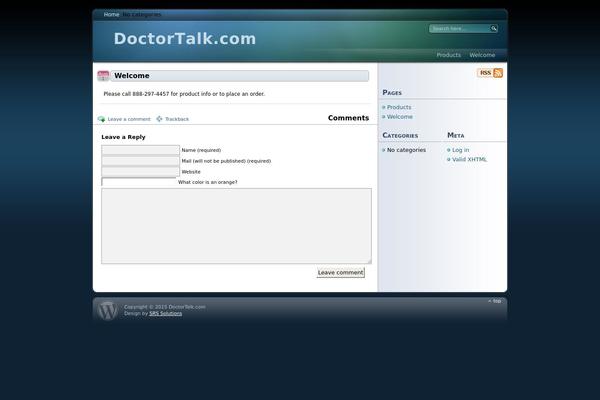Select Welcome in header navigation
The image size is (600, 400).
pos(482,55)
